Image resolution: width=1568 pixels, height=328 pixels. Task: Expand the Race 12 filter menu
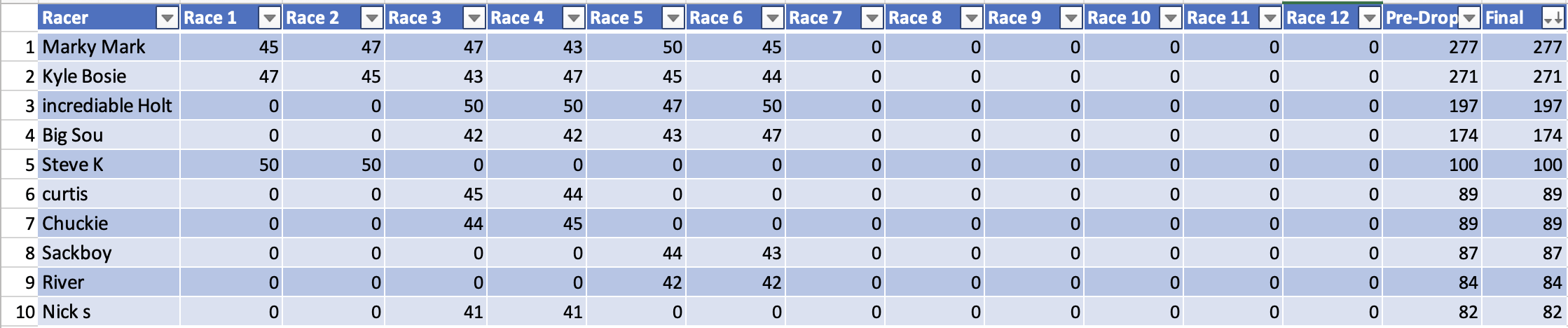(x=1369, y=18)
